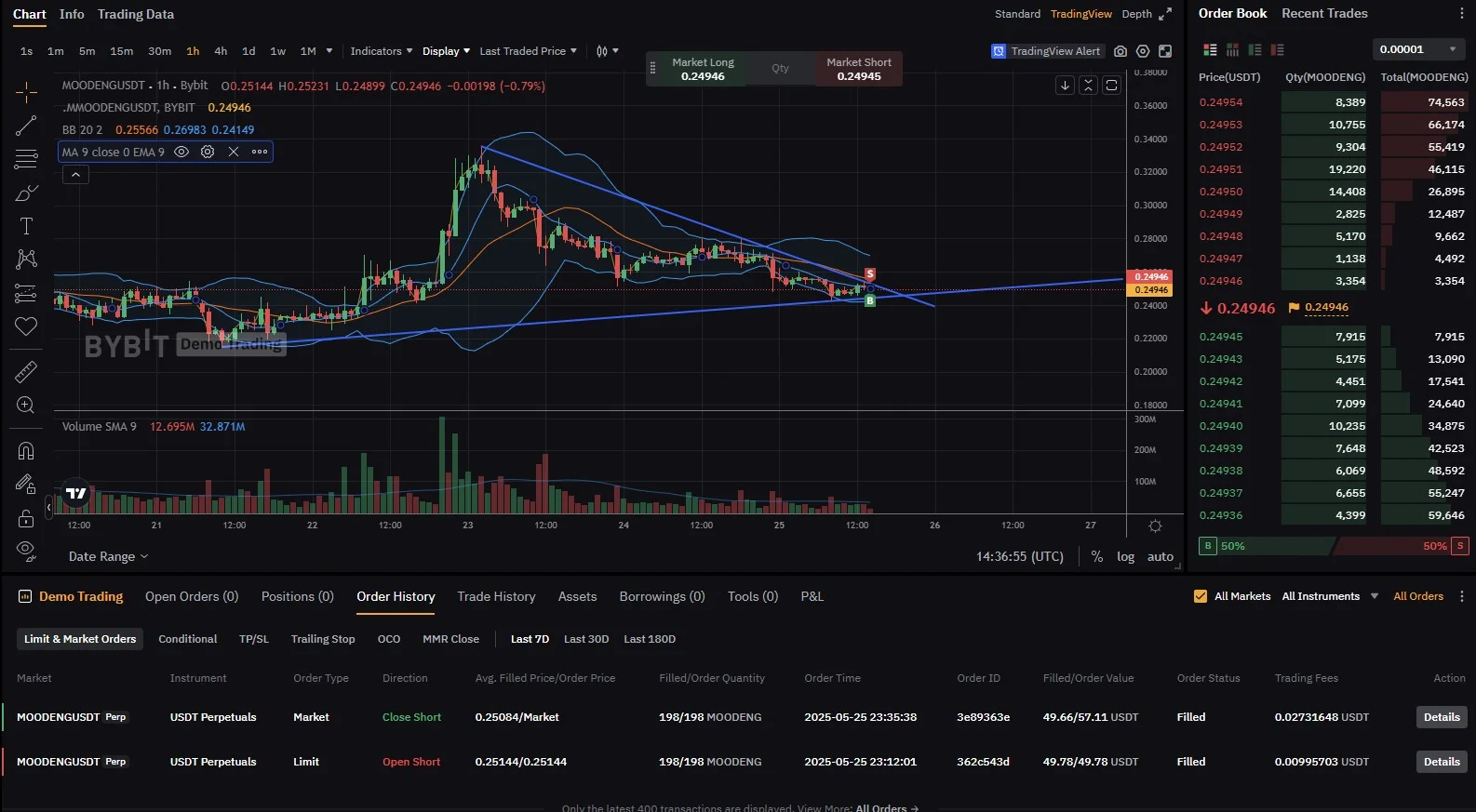Open the Display dropdown
Viewport: 1476px width, 812px height.
click(x=446, y=51)
